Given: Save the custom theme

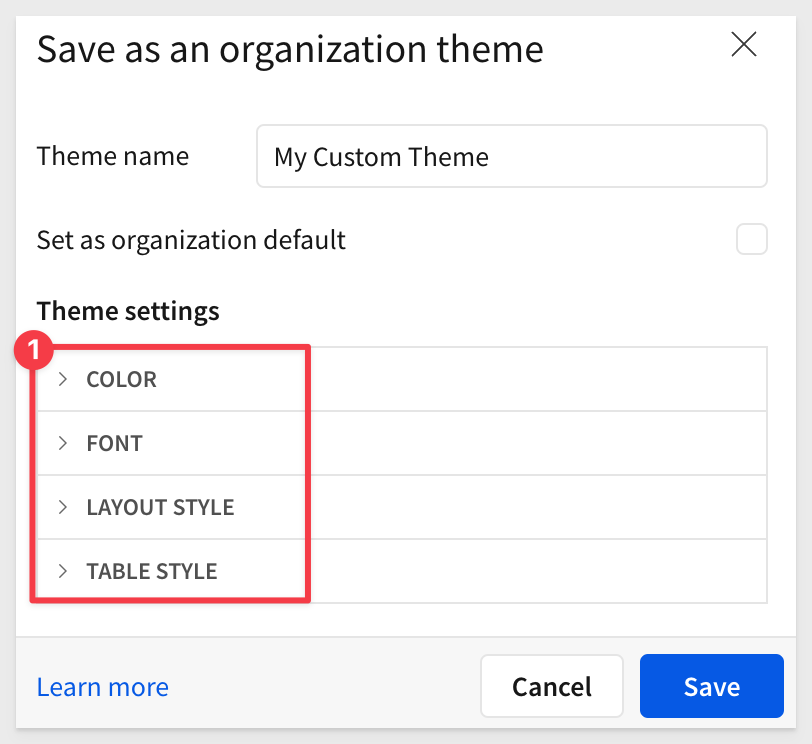Looking at the screenshot, I should click(712, 686).
